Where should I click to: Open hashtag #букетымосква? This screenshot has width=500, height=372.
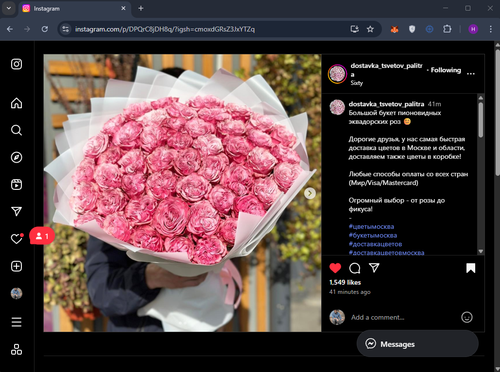(x=373, y=235)
